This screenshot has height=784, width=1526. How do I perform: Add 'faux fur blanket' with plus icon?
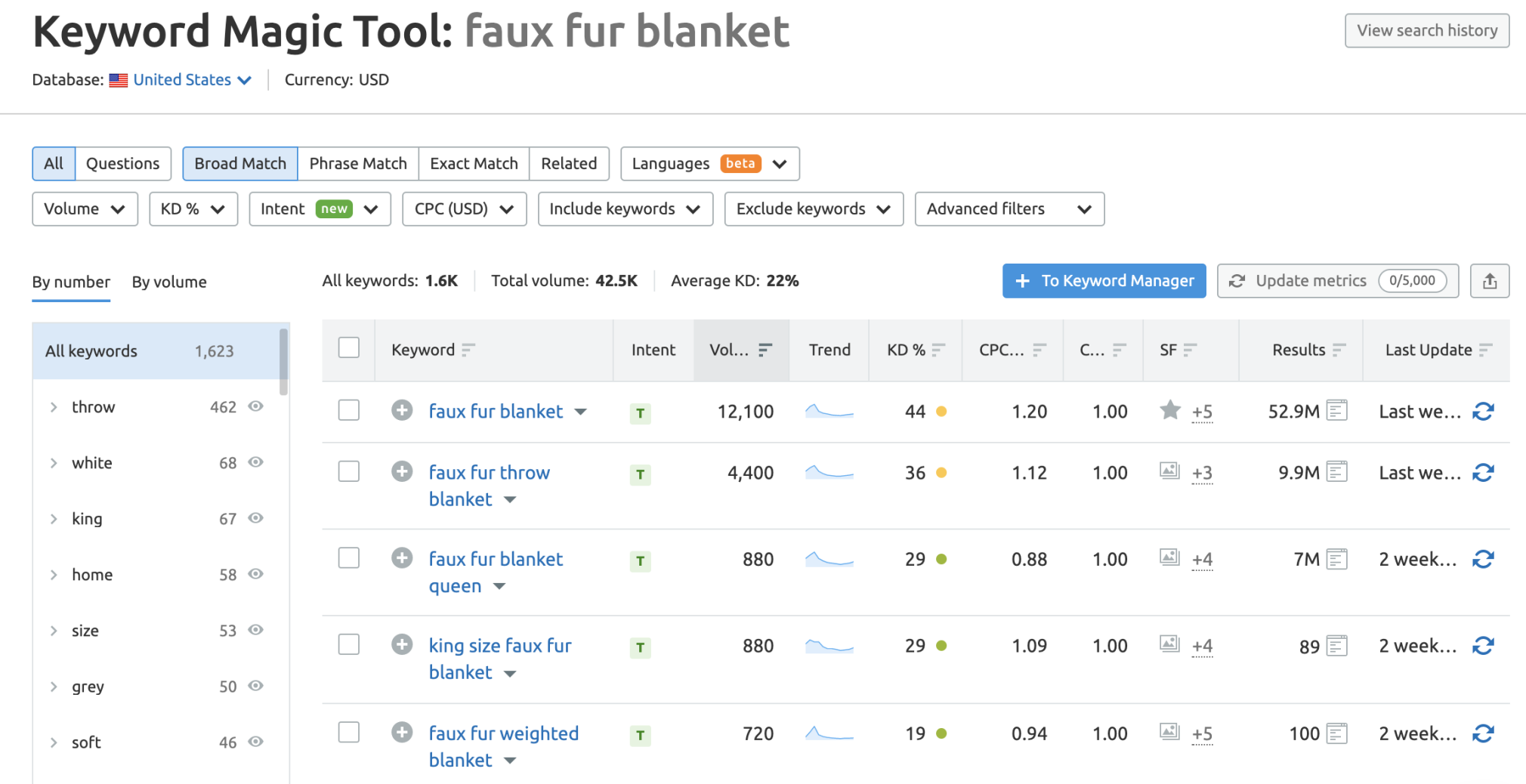click(402, 410)
